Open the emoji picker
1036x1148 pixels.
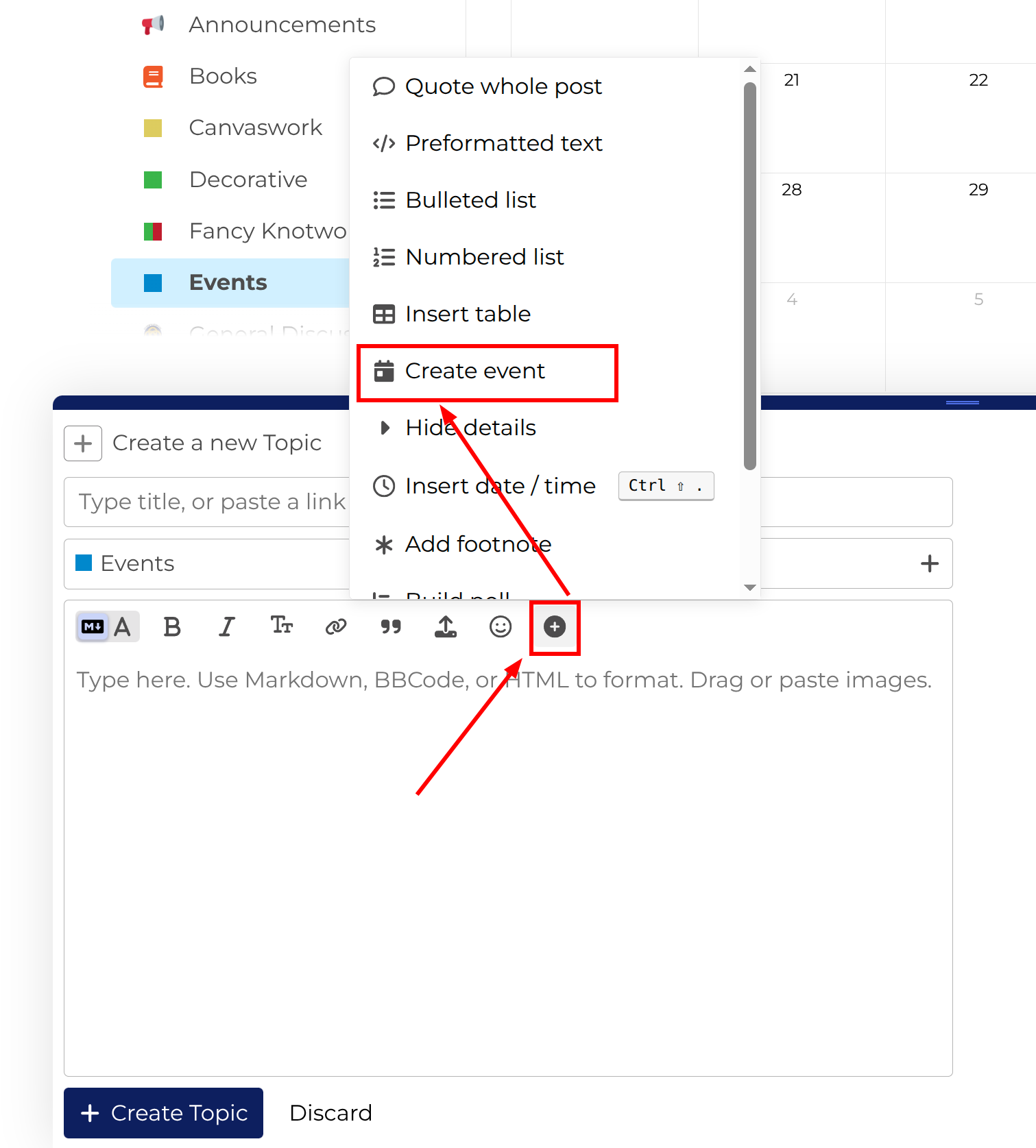click(501, 626)
